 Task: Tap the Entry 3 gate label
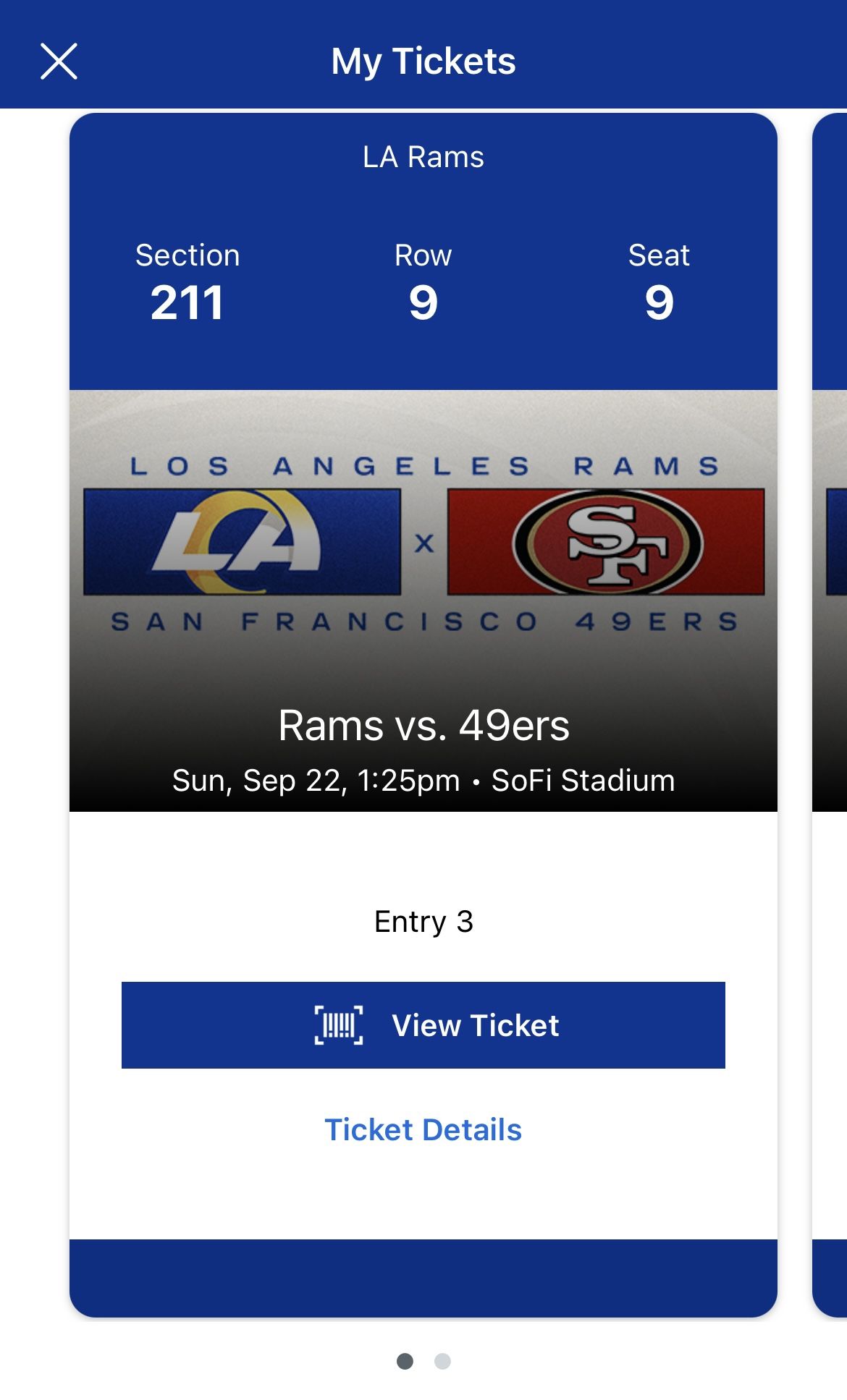tap(423, 922)
